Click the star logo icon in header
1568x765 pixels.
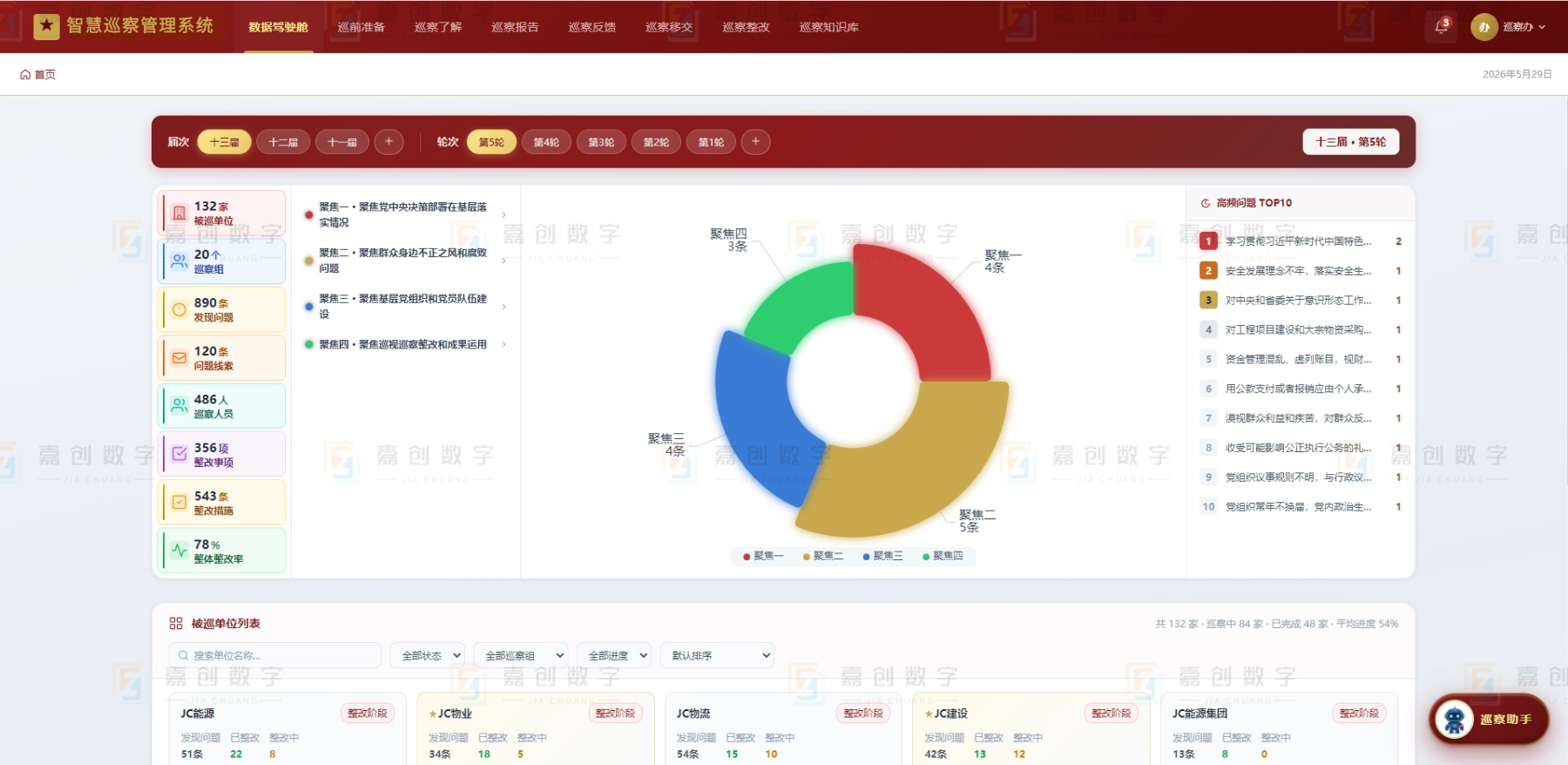[46, 26]
